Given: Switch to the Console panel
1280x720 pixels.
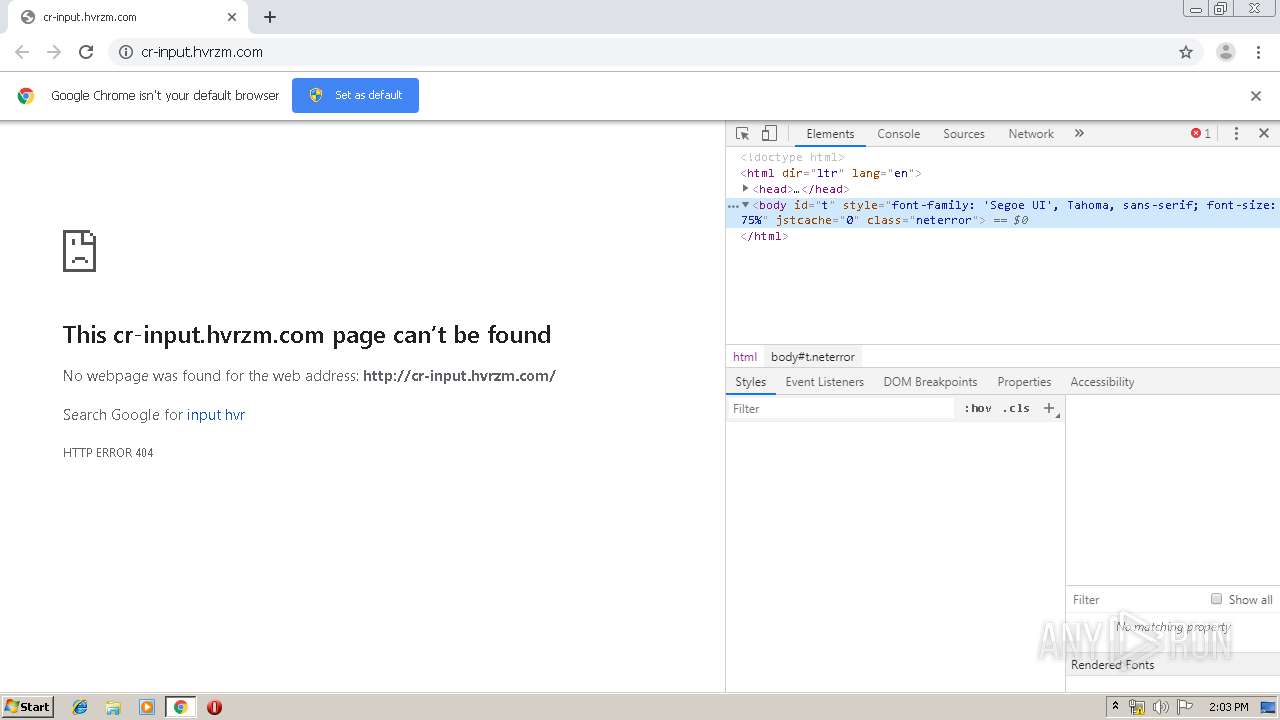Looking at the screenshot, I should [898, 133].
